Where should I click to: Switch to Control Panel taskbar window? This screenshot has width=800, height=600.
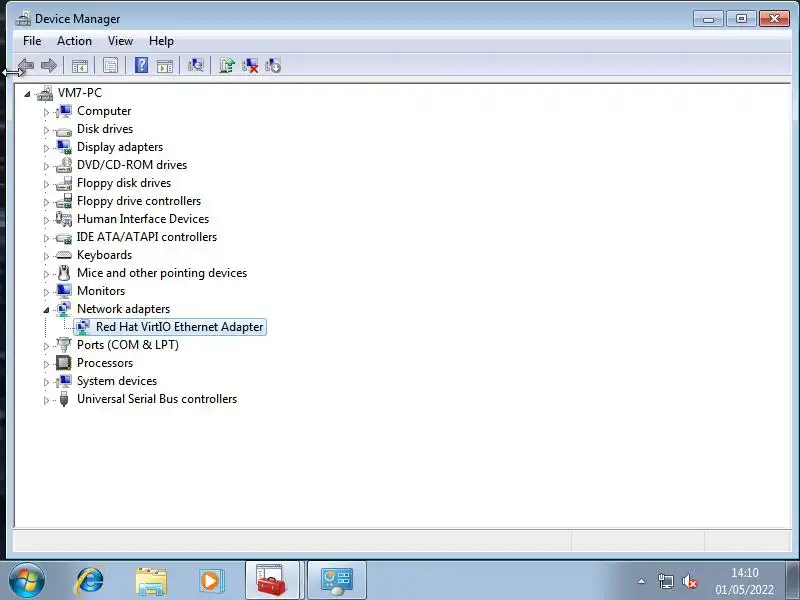[337, 580]
